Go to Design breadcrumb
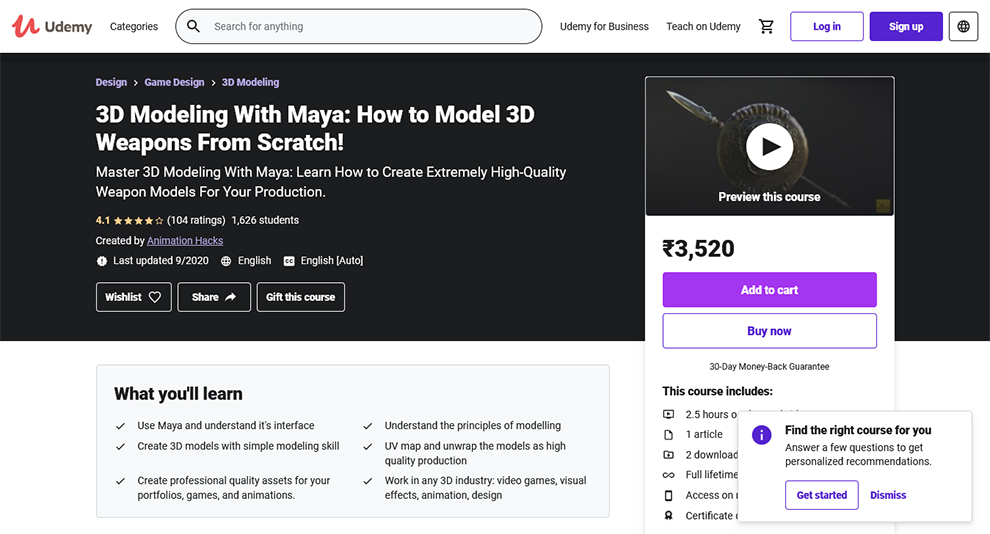 tap(111, 82)
